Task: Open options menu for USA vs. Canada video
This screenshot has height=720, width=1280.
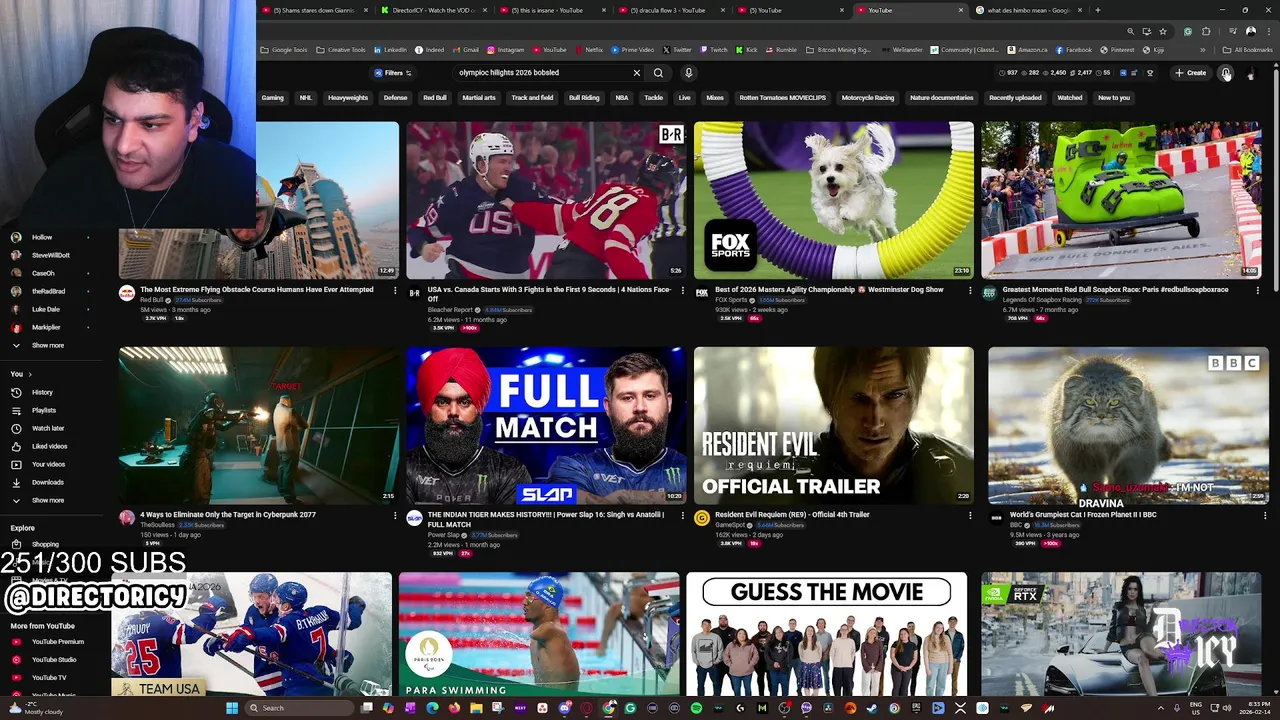Action: point(682,290)
